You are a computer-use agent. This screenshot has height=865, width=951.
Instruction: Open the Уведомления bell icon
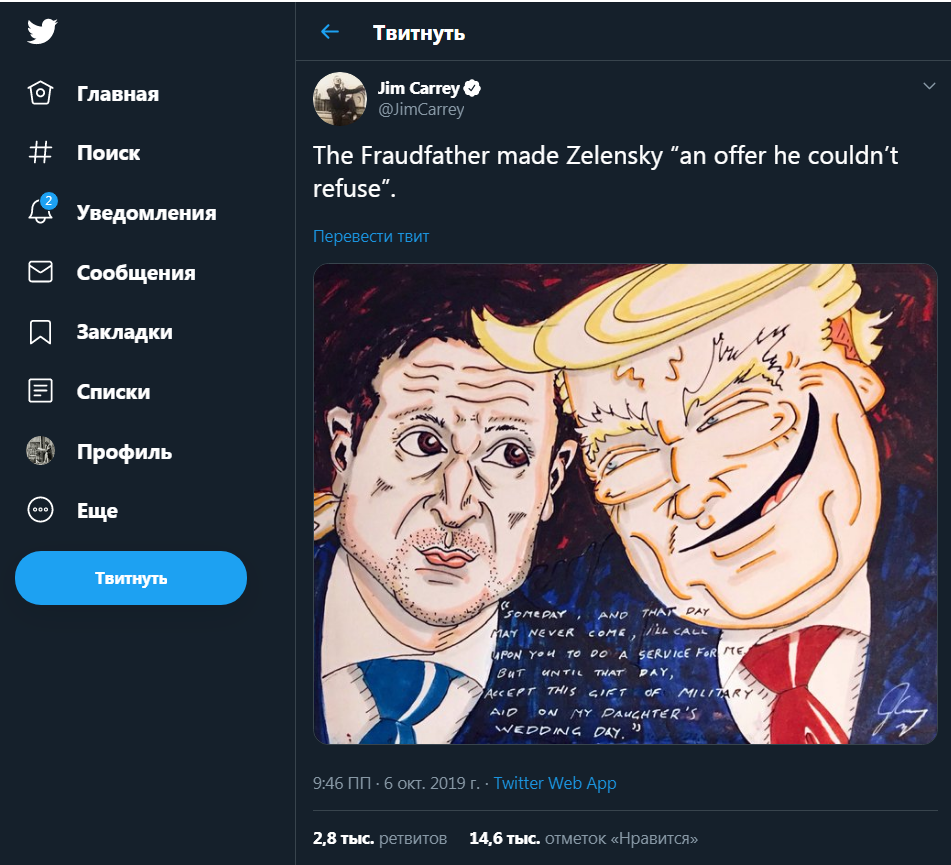[40, 212]
